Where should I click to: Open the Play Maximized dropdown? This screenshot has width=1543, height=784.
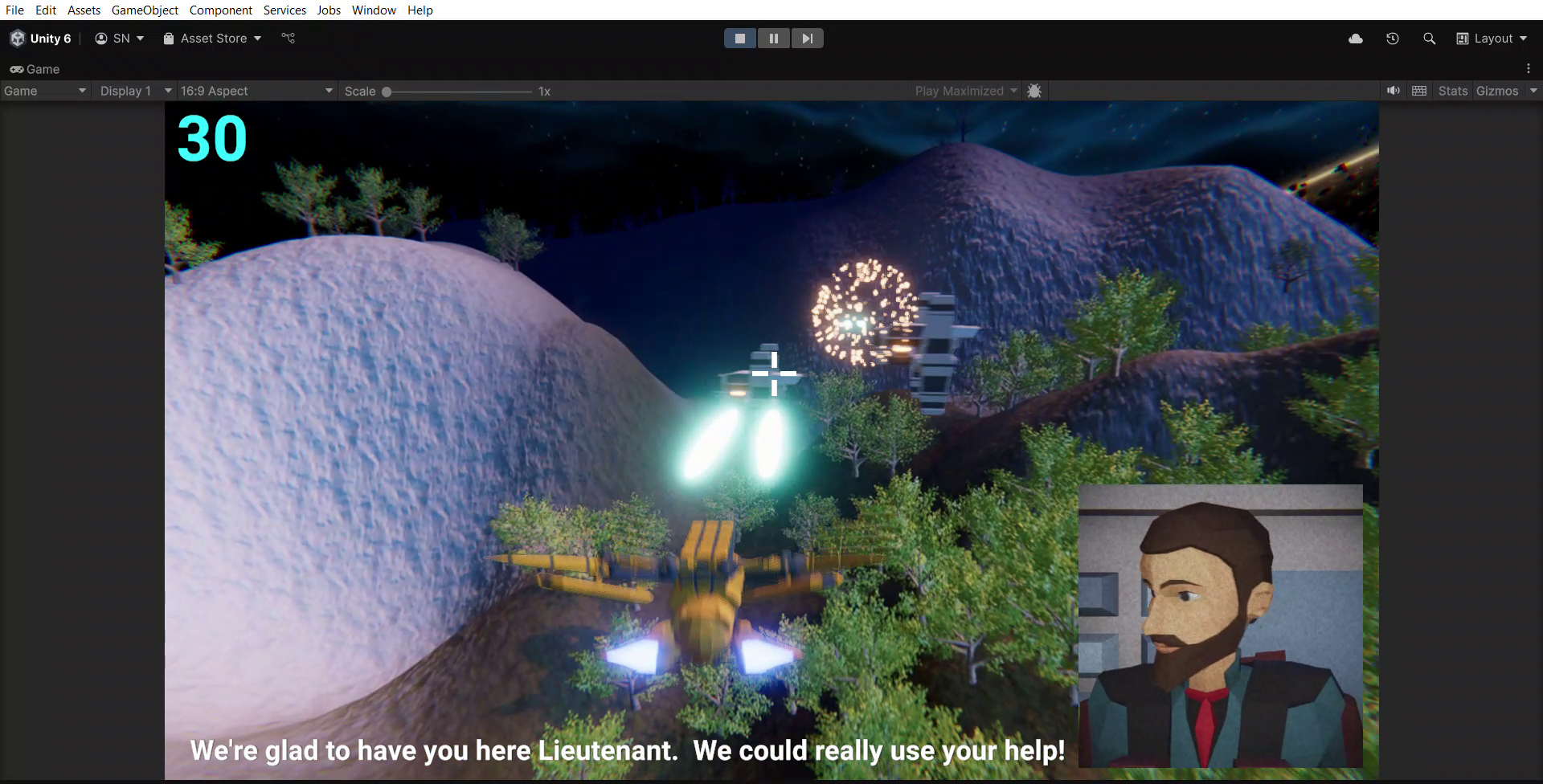point(965,91)
